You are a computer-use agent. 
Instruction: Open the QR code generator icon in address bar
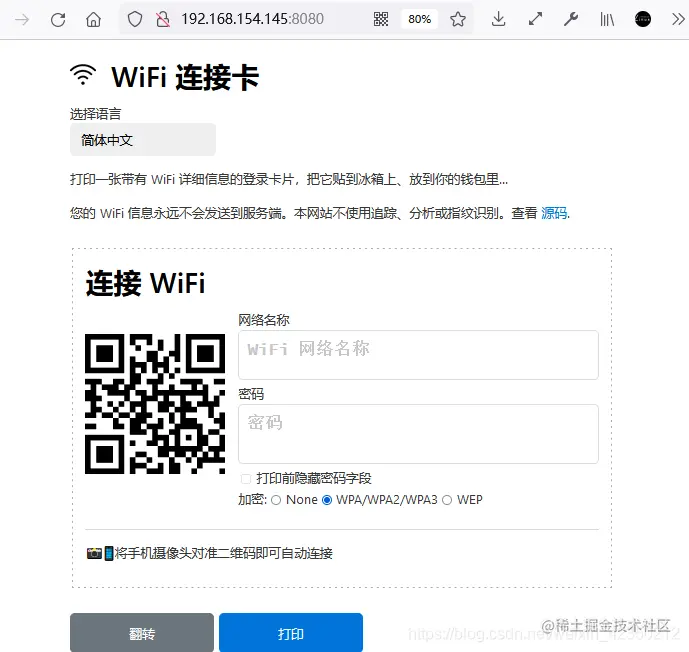click(381, 19)
